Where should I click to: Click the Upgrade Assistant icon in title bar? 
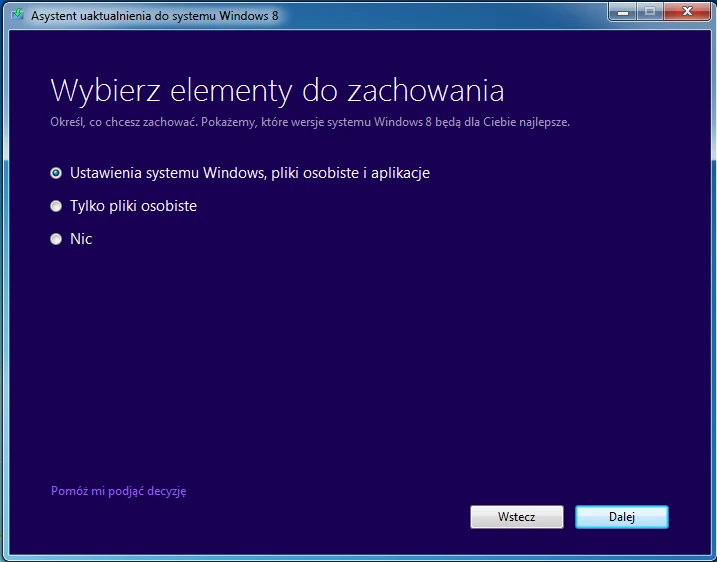click(18, 15)
